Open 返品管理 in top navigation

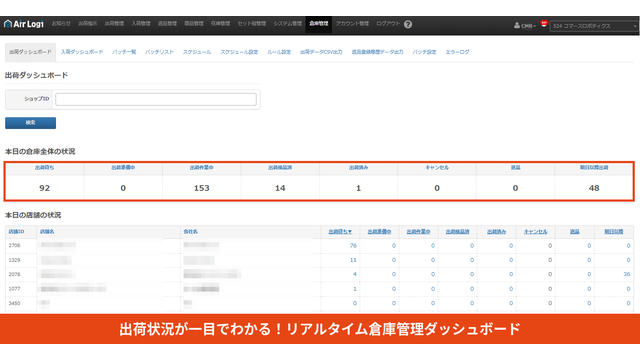point(167,24)
